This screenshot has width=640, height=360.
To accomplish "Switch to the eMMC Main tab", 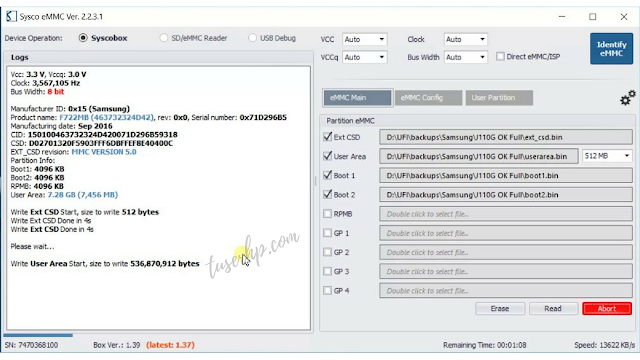I will (358, 98).
